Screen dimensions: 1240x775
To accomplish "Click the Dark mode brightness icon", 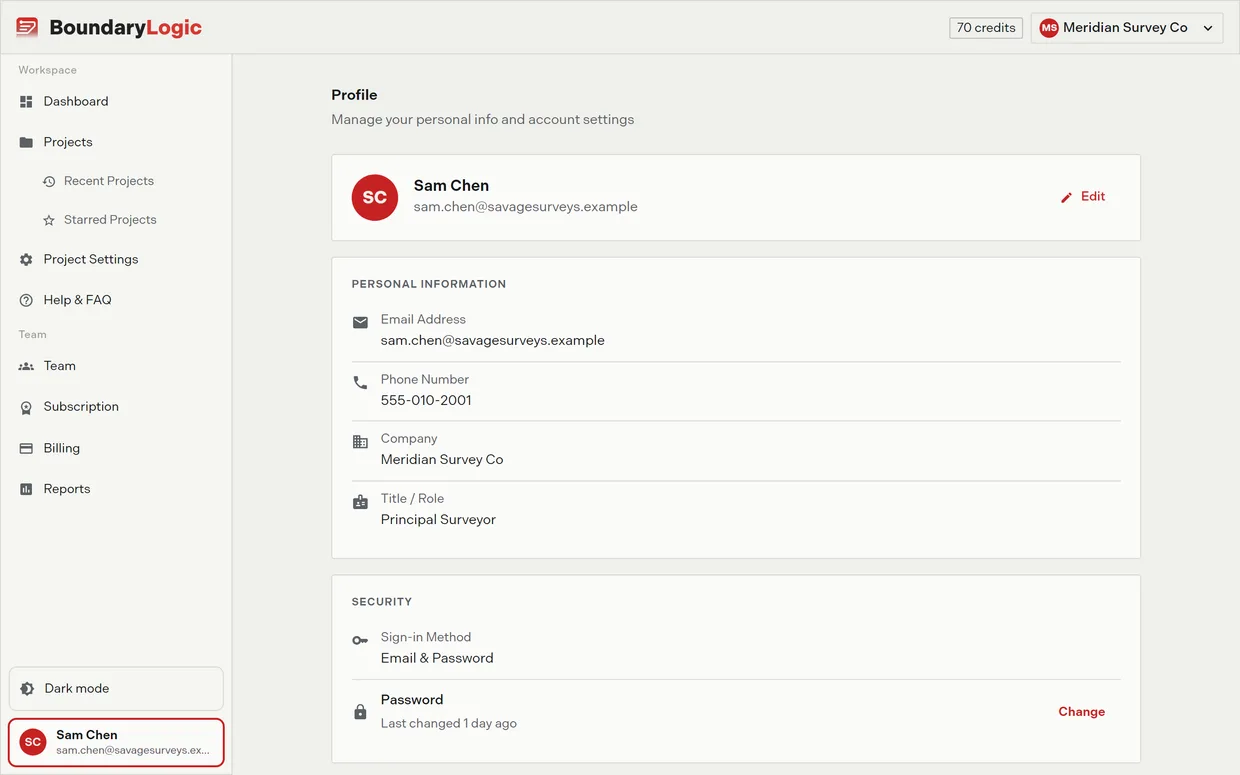I will tap(27, 689).
